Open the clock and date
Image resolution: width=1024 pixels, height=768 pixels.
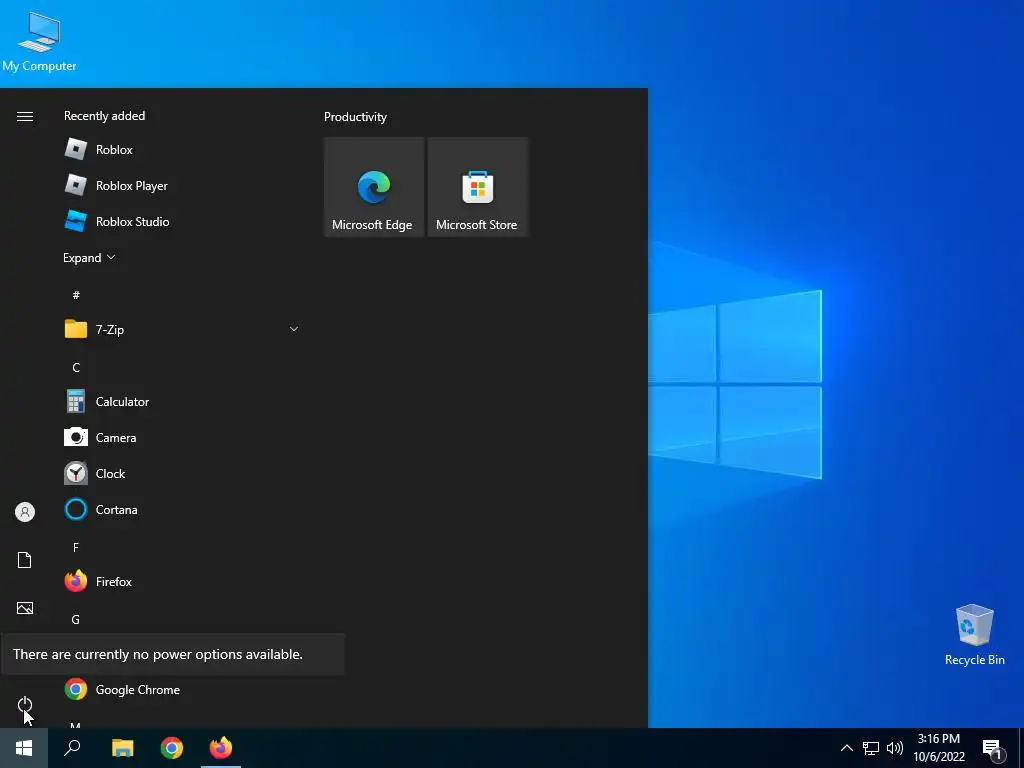[938, 748]
